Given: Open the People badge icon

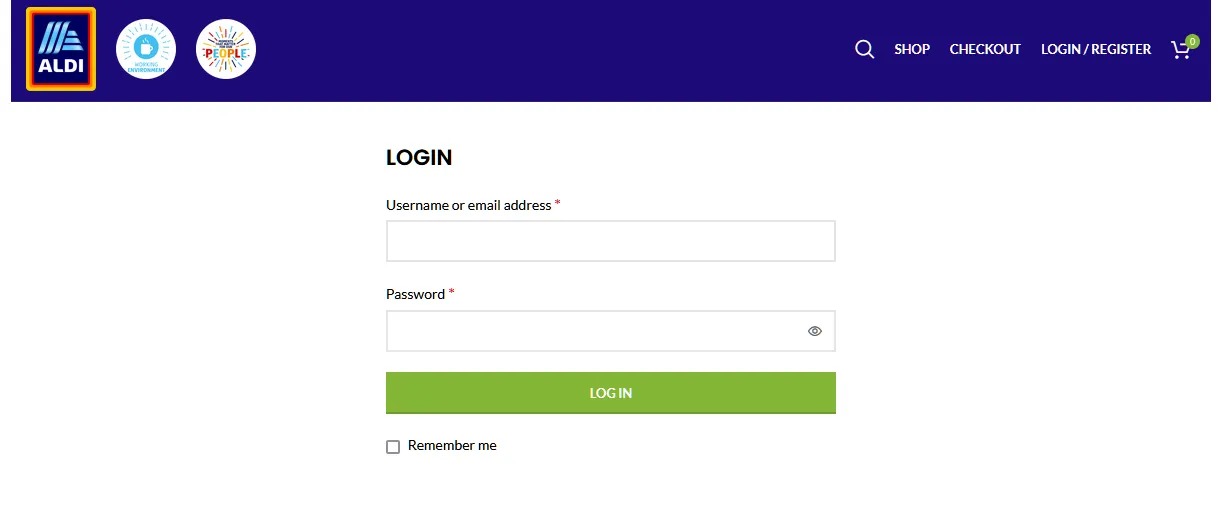Looking at the screenshot, I should point(226,49).
